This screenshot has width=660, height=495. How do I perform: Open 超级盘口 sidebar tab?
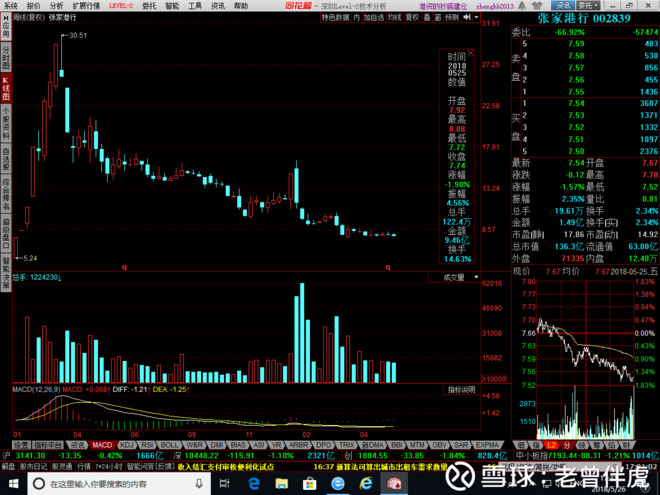(x=6, y=234)
